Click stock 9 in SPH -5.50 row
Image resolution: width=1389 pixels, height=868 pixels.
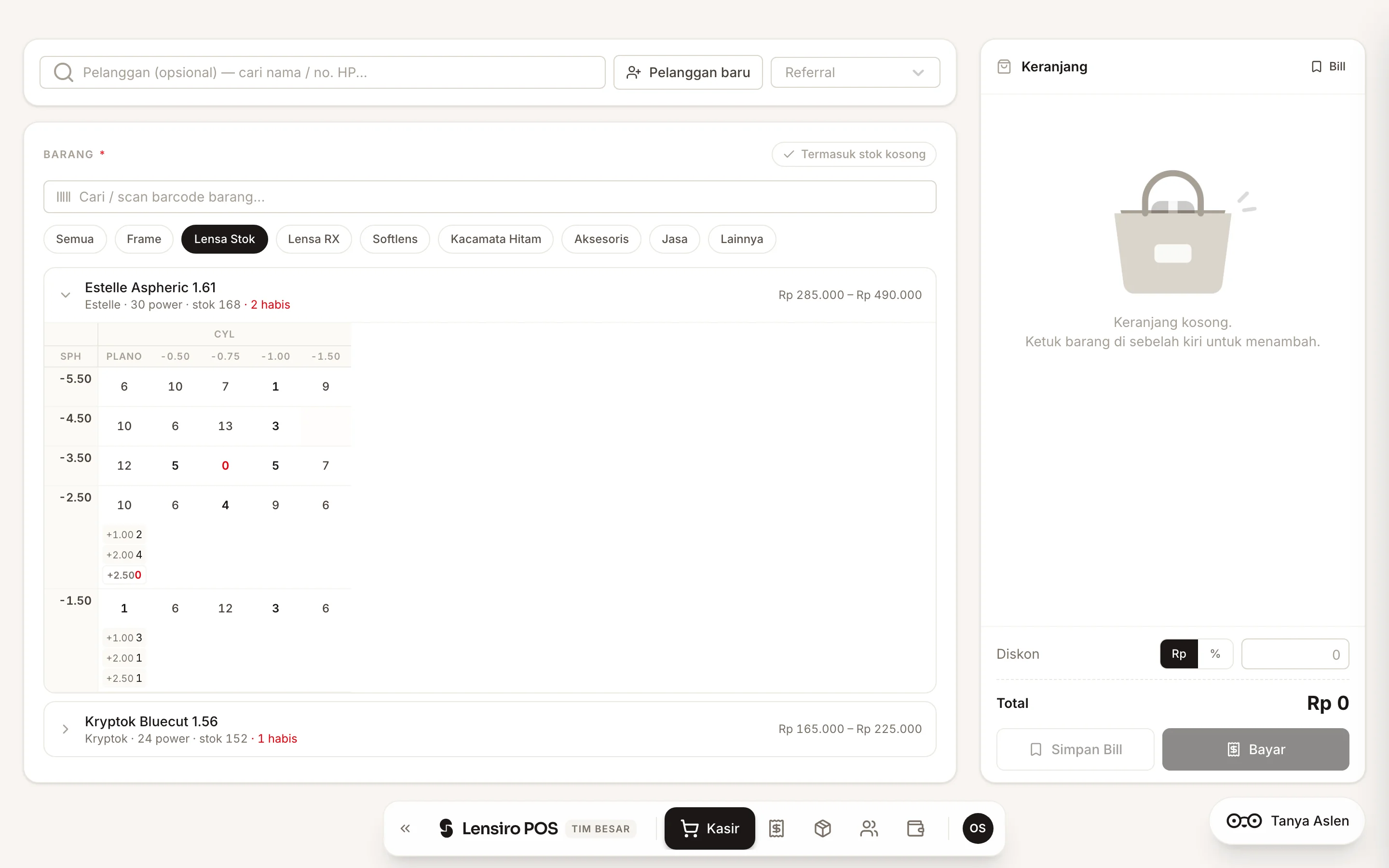326,386
